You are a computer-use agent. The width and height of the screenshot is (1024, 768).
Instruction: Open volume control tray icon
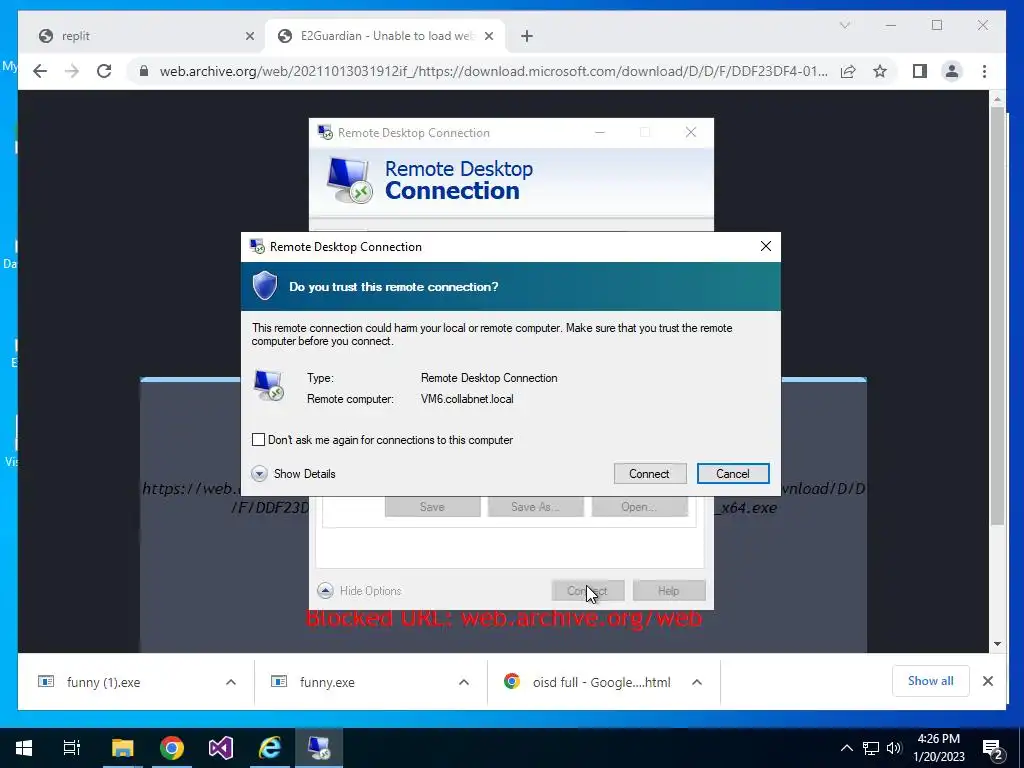tap(894, 748)
